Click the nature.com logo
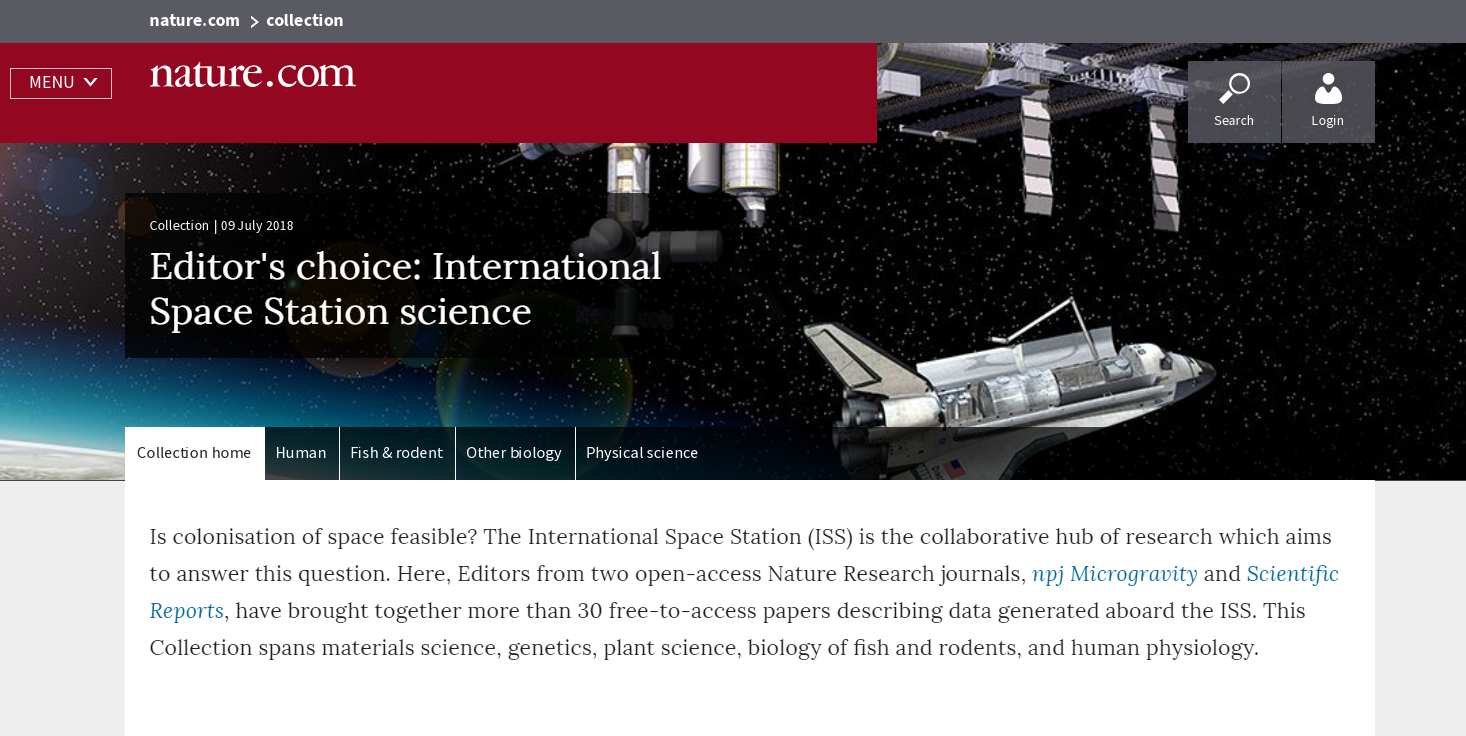The height and width of the screenshot is (736, 1466). coord(252,74)
